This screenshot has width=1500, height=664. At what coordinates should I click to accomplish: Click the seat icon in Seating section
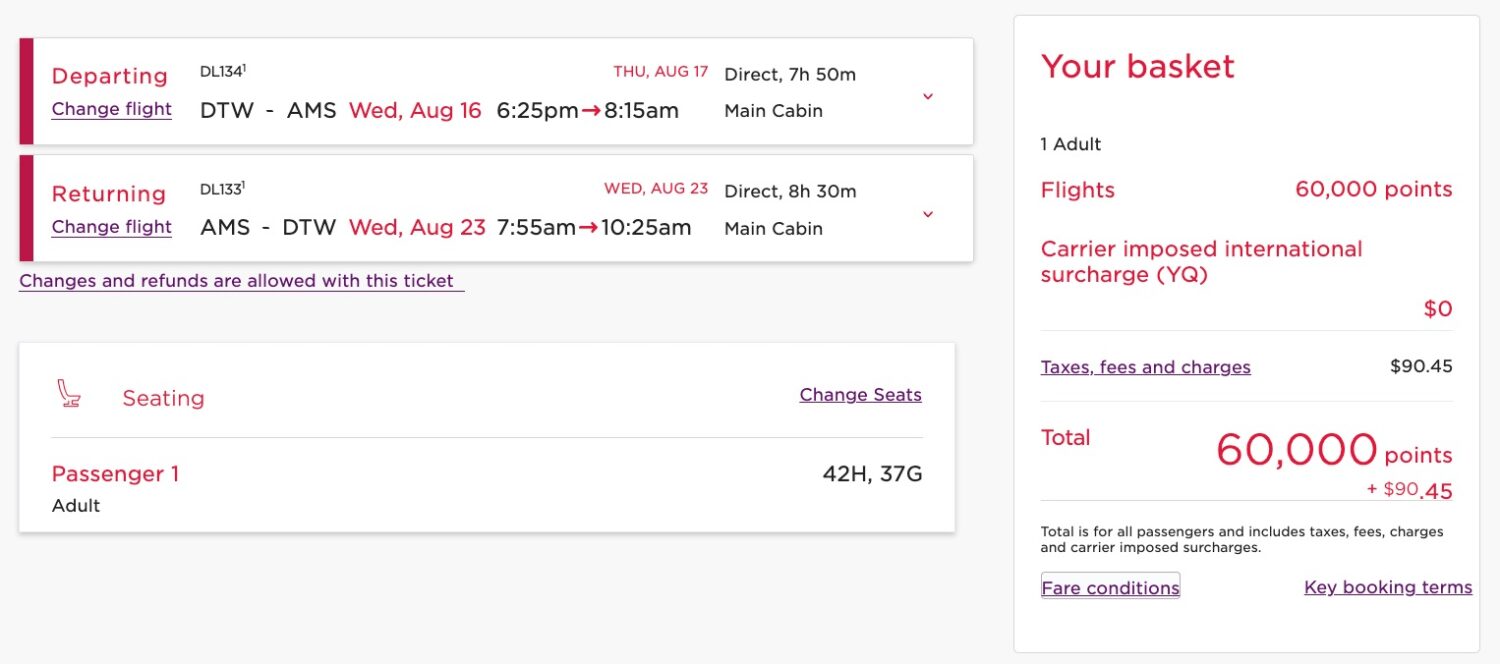(x=69, y=394)
